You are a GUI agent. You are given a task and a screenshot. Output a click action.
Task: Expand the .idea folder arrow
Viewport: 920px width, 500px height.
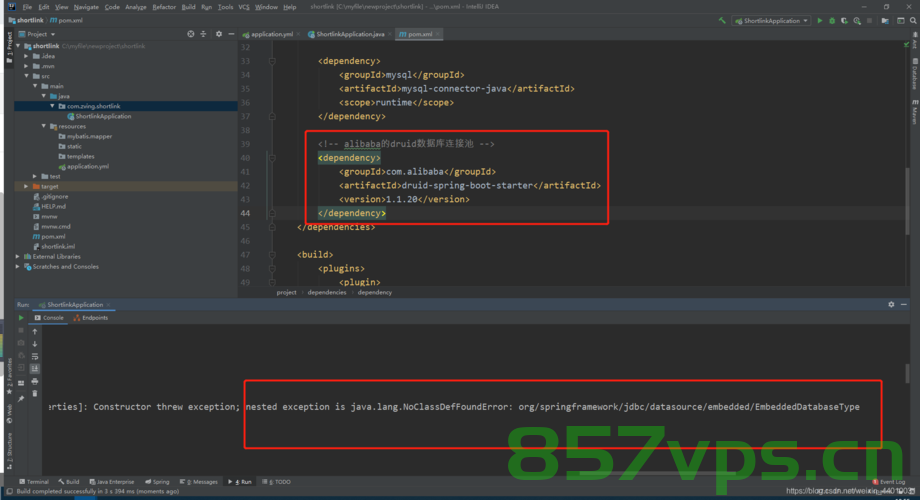click(x=26, y=56)
